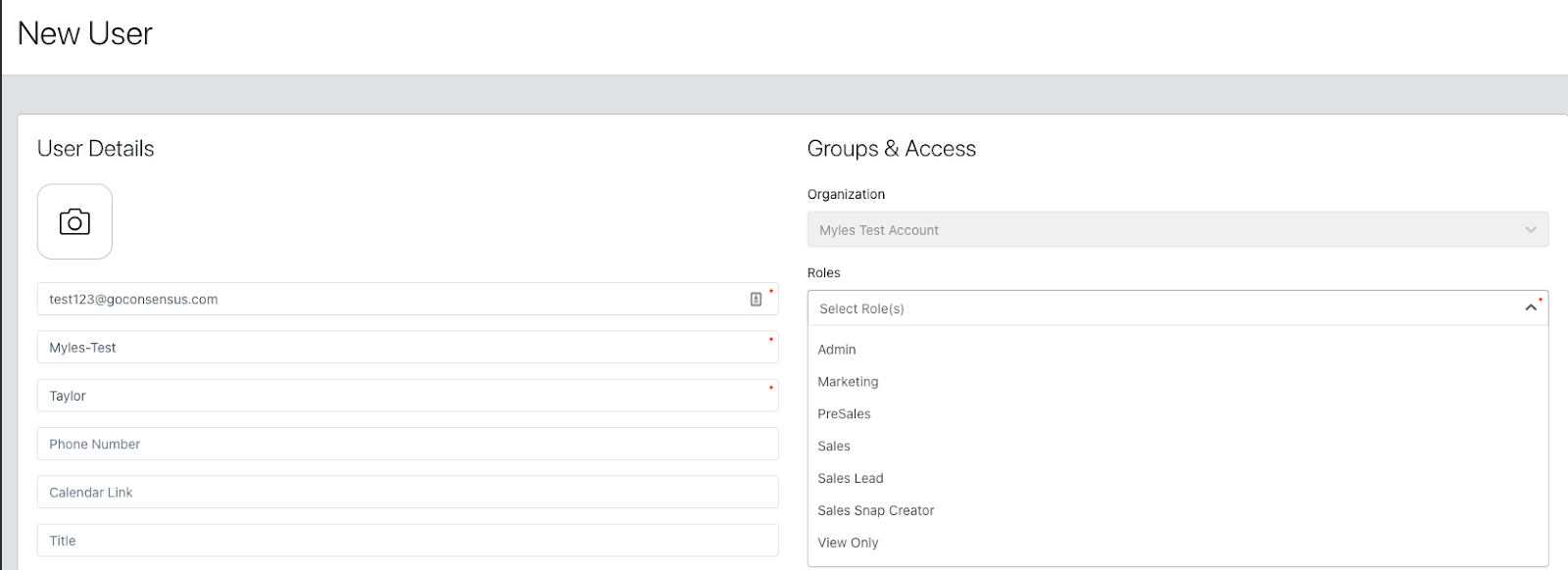Click the New User page heading
This screenshot has width=1568, height=570.
coord(85,34)
